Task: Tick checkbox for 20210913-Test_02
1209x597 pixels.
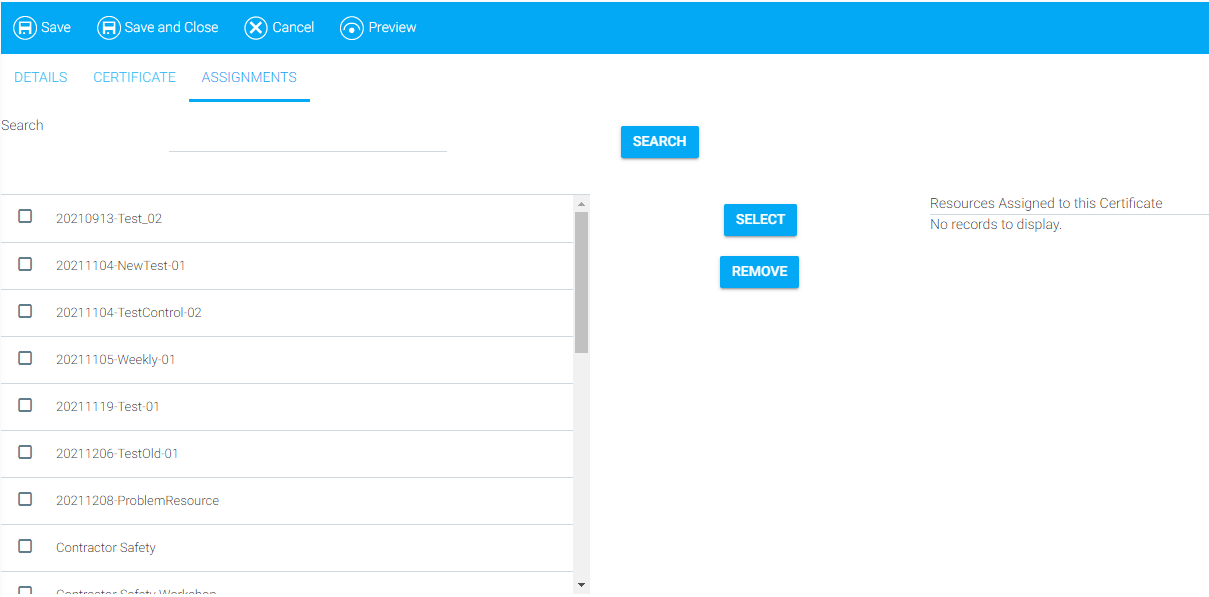Action: 25,216
